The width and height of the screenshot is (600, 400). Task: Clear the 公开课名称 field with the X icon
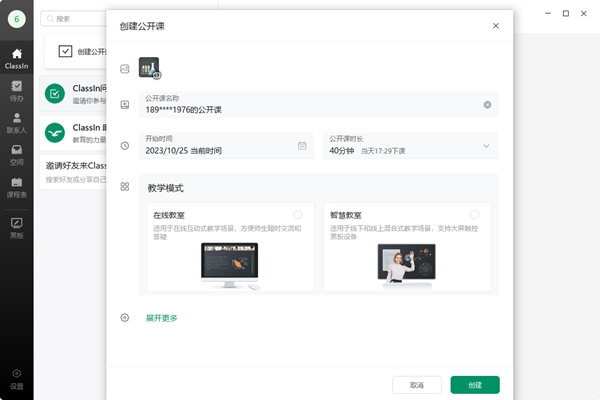[487, 104]
